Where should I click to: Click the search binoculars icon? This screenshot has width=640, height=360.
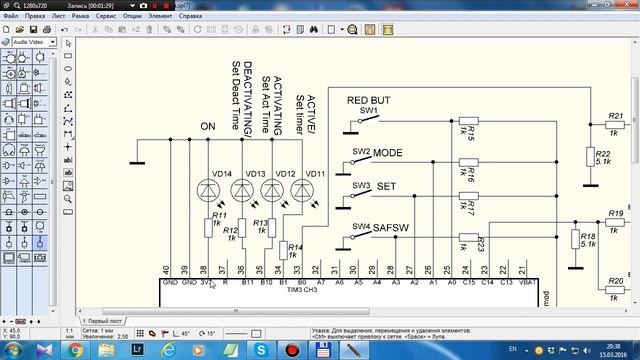(313, 29)
